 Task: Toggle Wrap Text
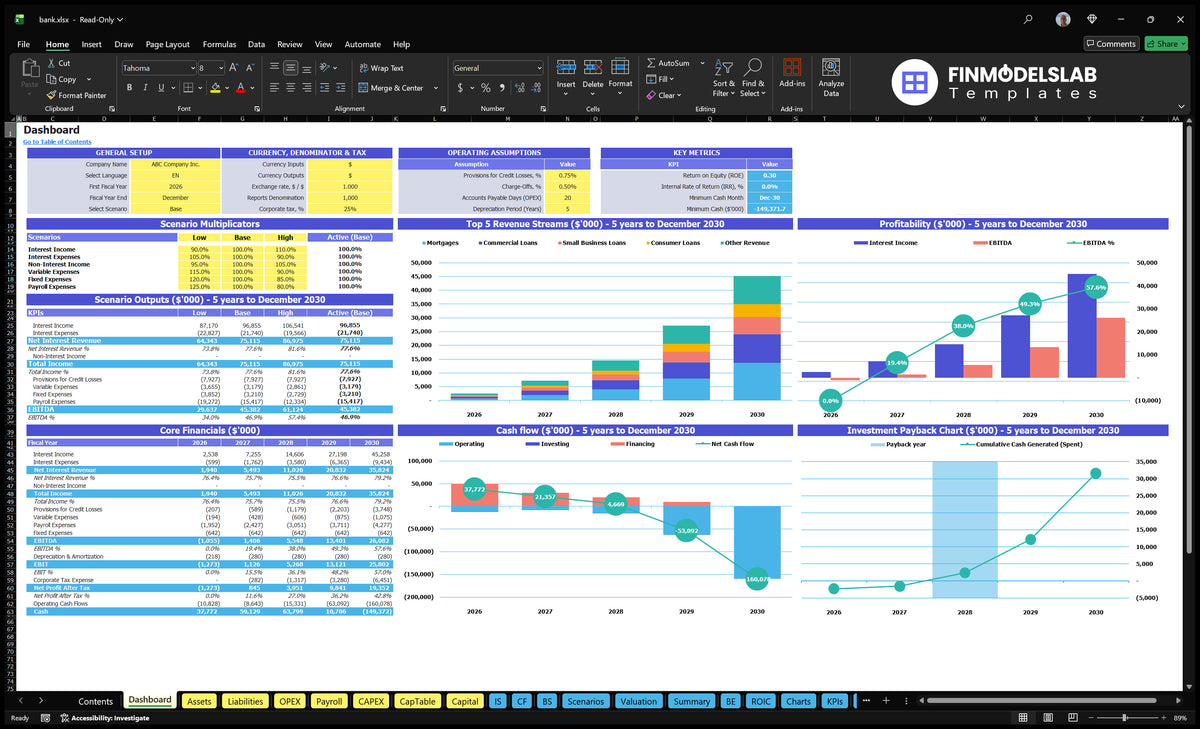(381, 68)
